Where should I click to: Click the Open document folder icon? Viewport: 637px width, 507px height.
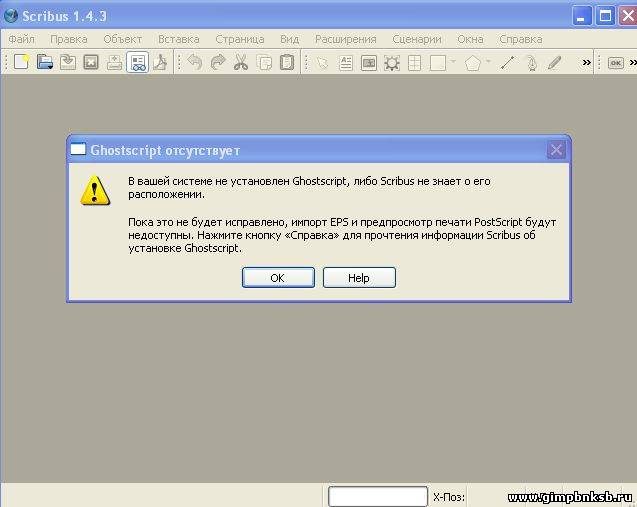tap(45, 62)
